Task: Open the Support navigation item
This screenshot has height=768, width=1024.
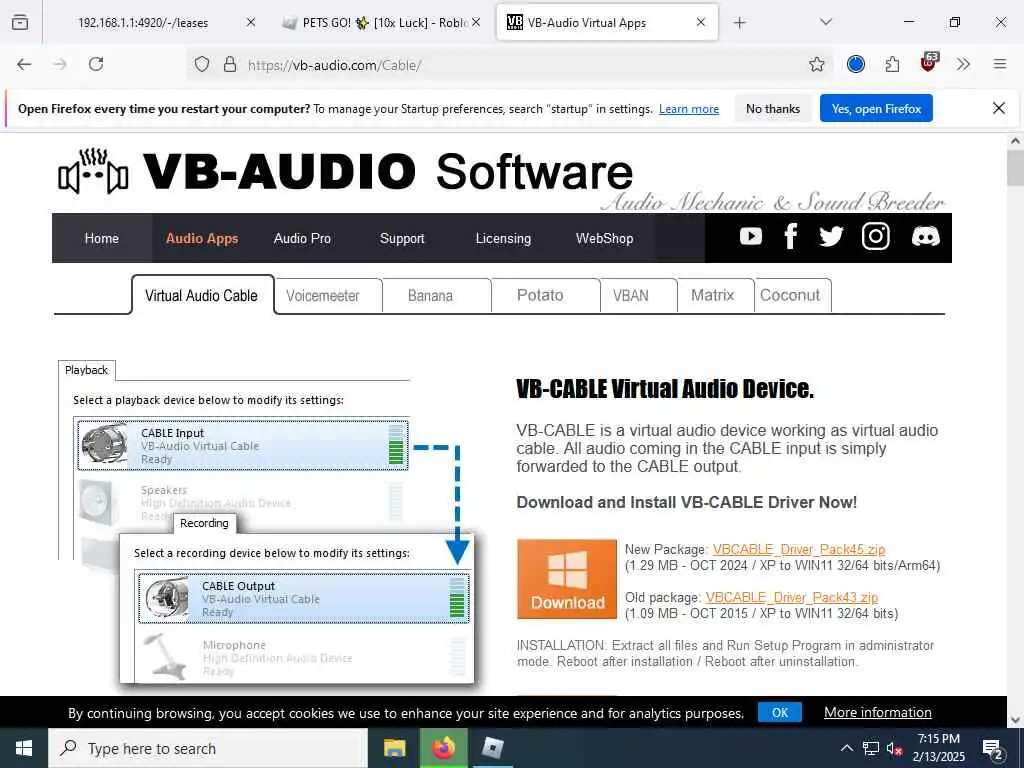Action: click(x=402, y=238)
